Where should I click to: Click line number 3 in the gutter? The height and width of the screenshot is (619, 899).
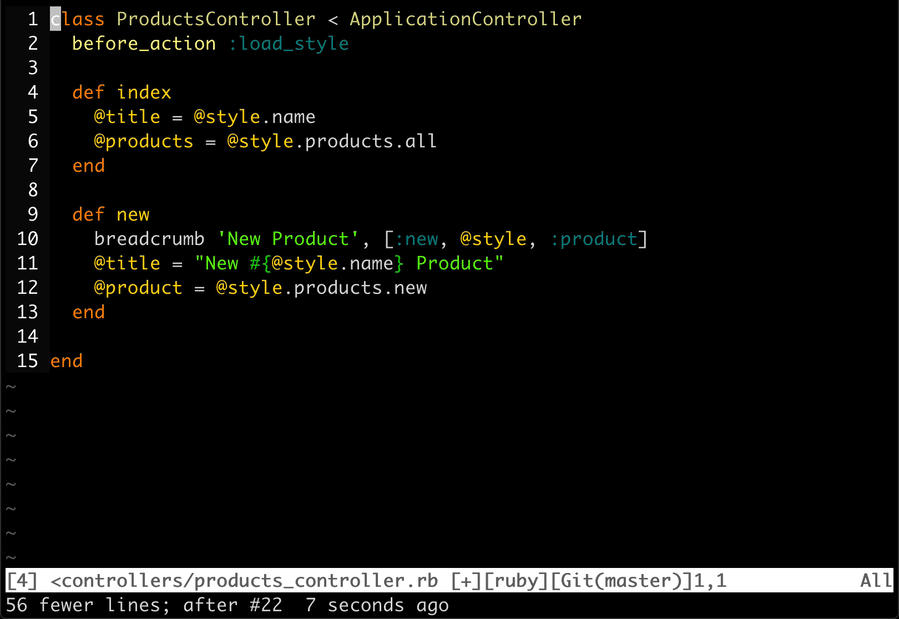(33, 68)
